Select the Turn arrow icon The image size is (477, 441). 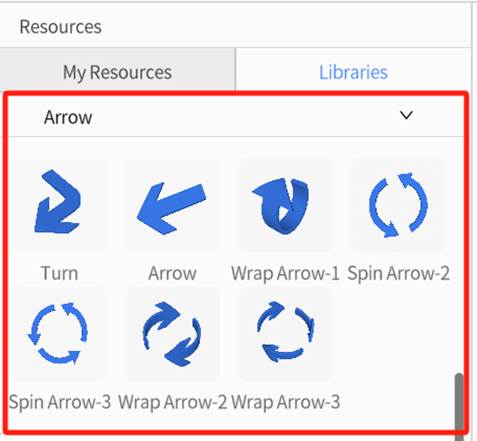[x=59, y=204]
